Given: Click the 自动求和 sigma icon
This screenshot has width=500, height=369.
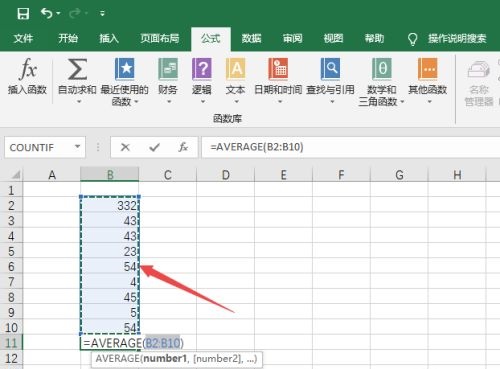Looking at the screenshot, I should tap(77, 69).
